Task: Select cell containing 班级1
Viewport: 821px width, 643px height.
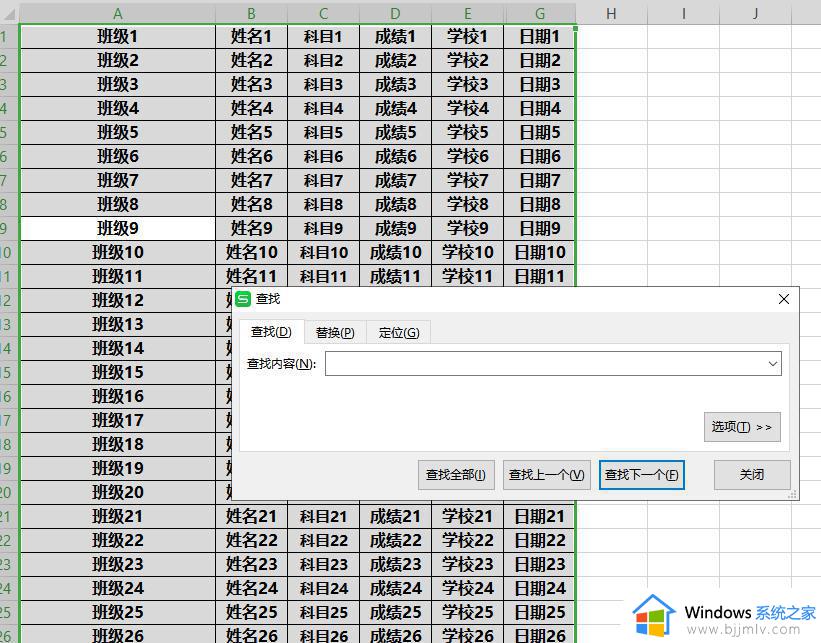Action: pos(118,37)
